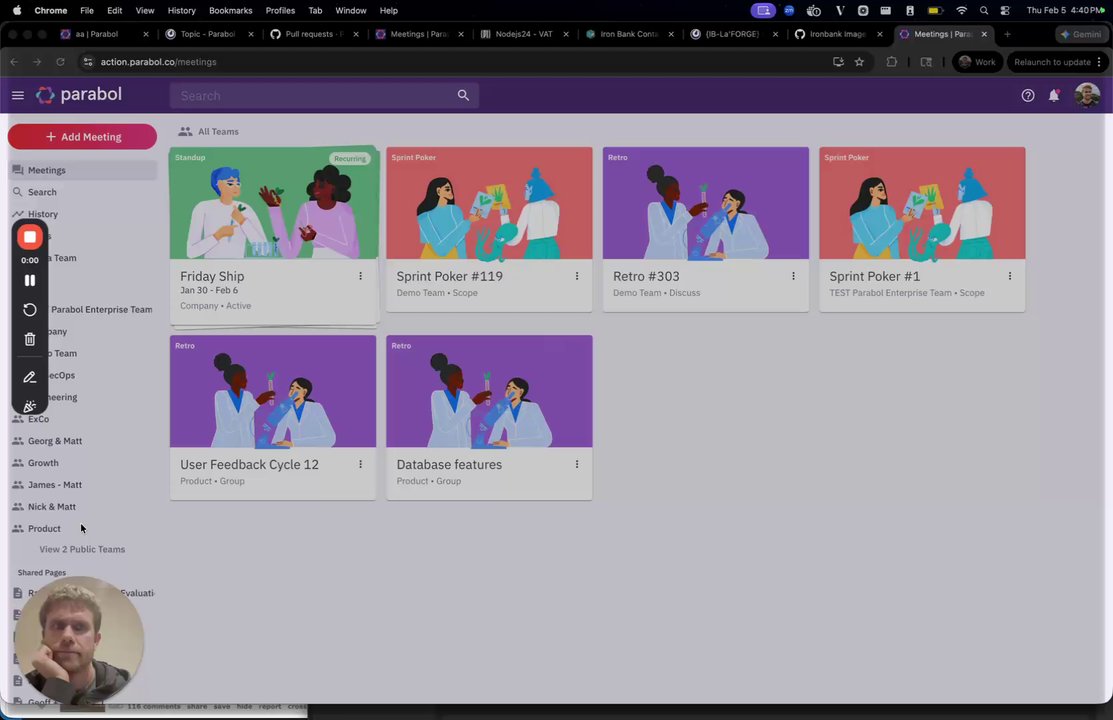Open the Product team
Viewport: 1113px width, 720px height.
[82, 529]
